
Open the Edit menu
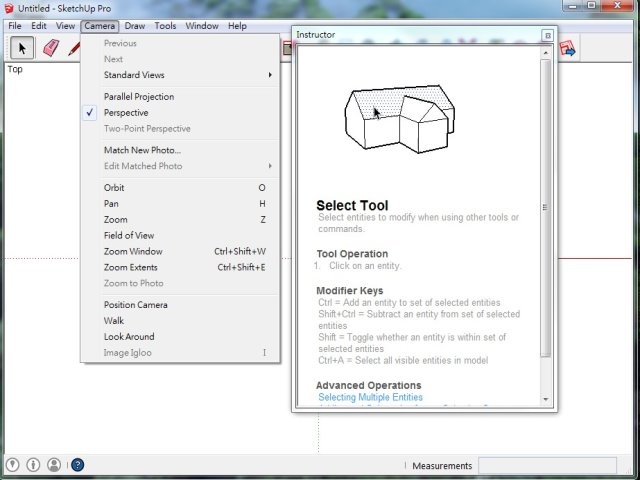pos(39,26)
